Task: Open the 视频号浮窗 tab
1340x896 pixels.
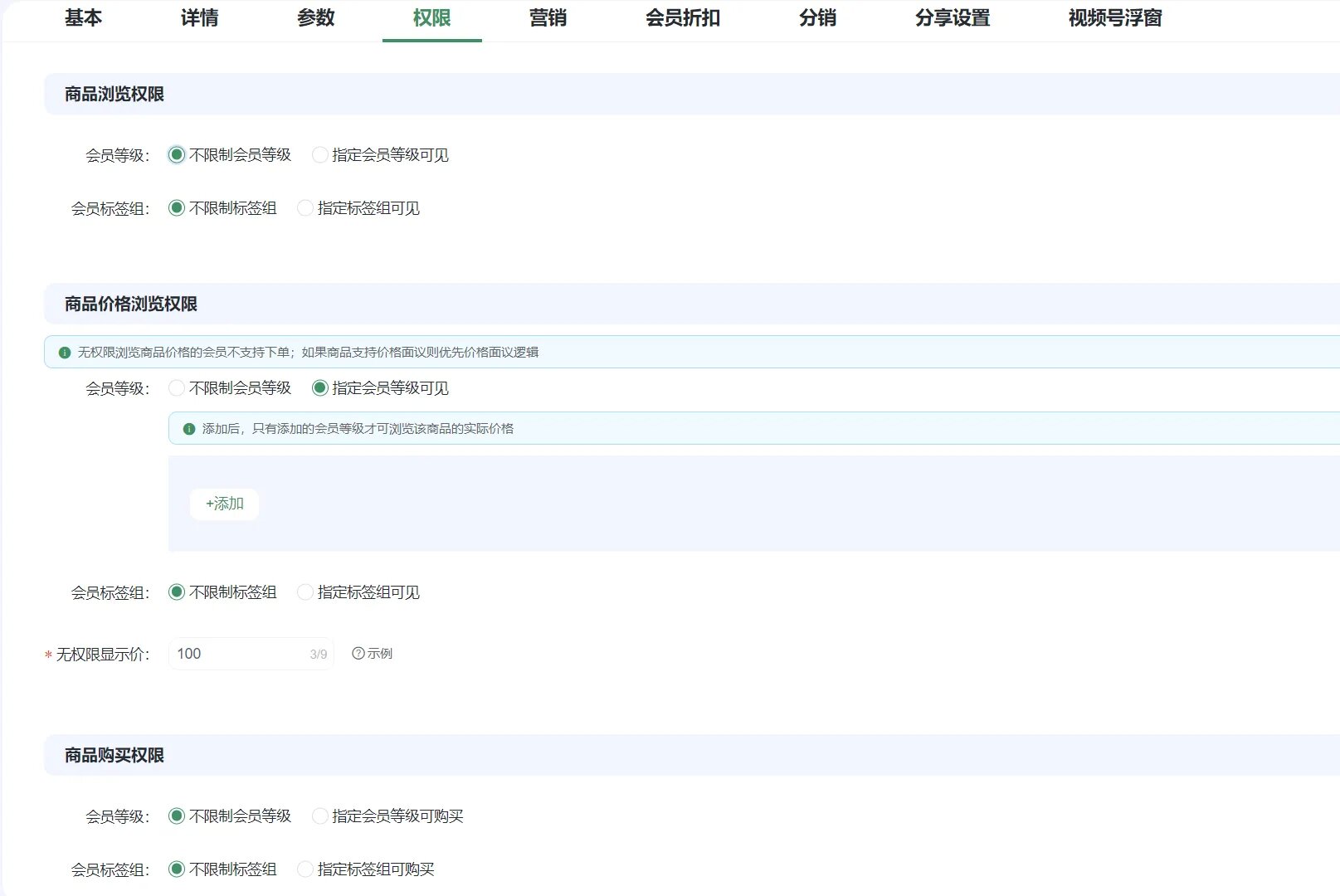Action: tap(1114, 18)
